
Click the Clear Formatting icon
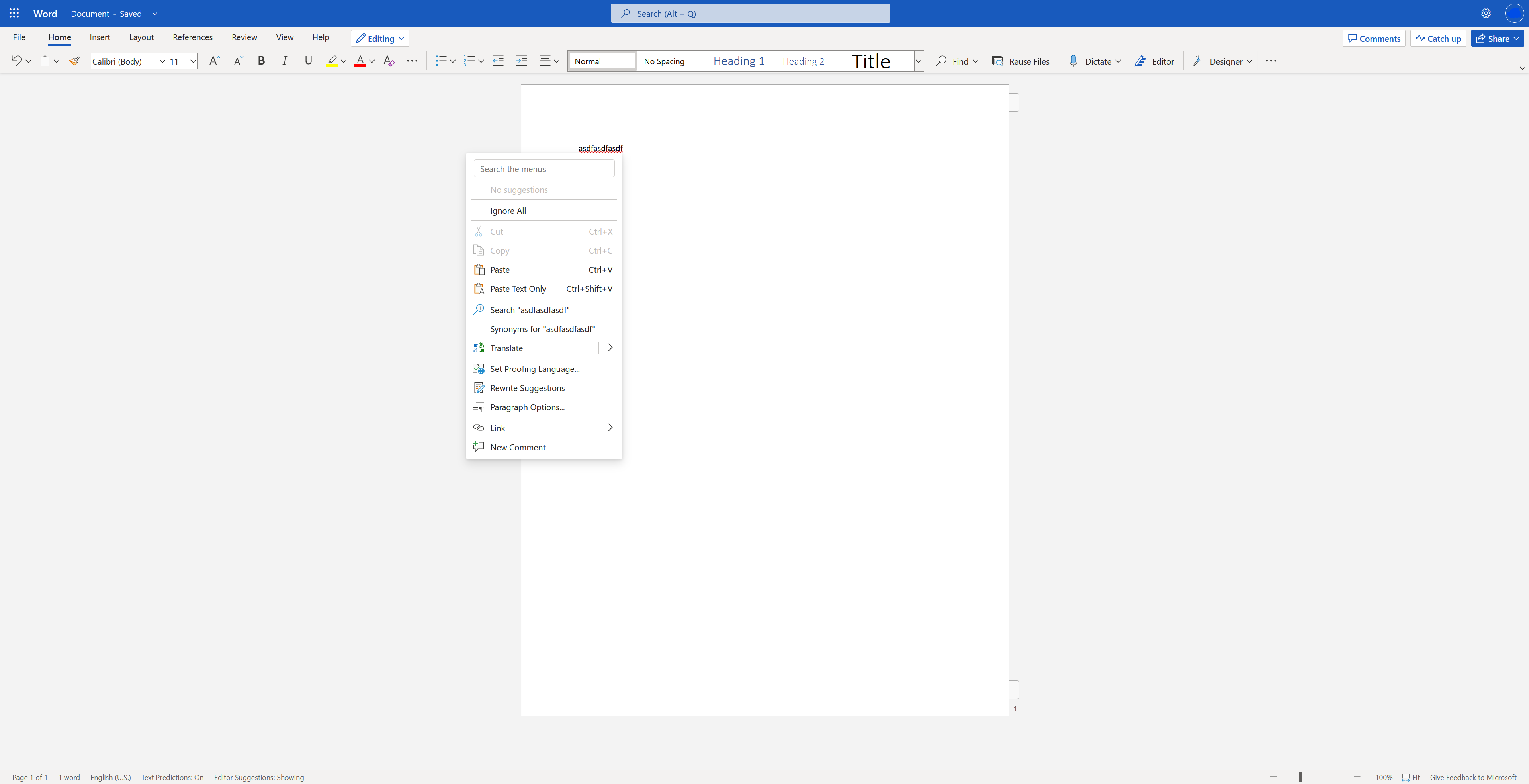click(x=389, y=61)
